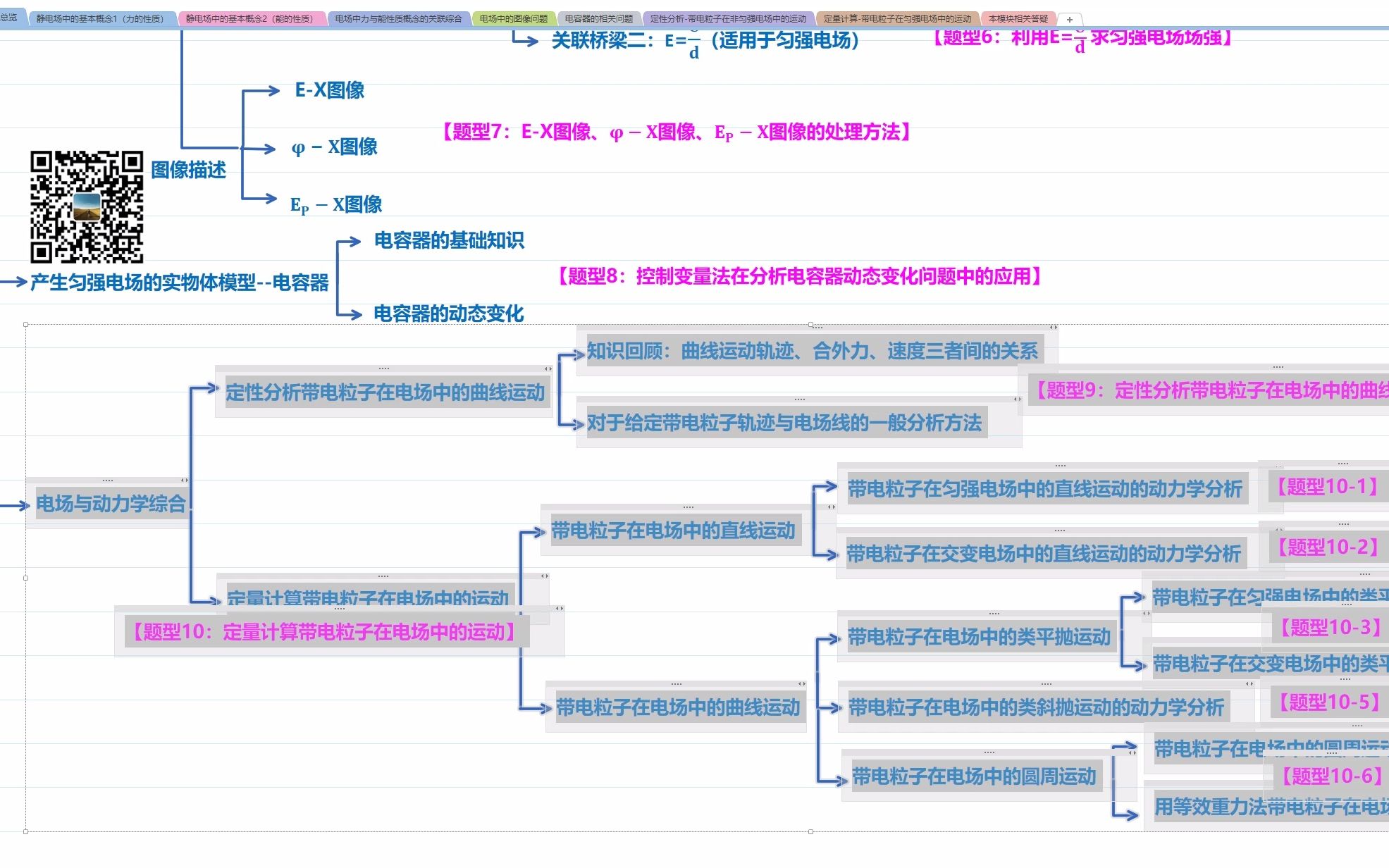
Task: Click the 图像描述 label
Action: (188, 170)
